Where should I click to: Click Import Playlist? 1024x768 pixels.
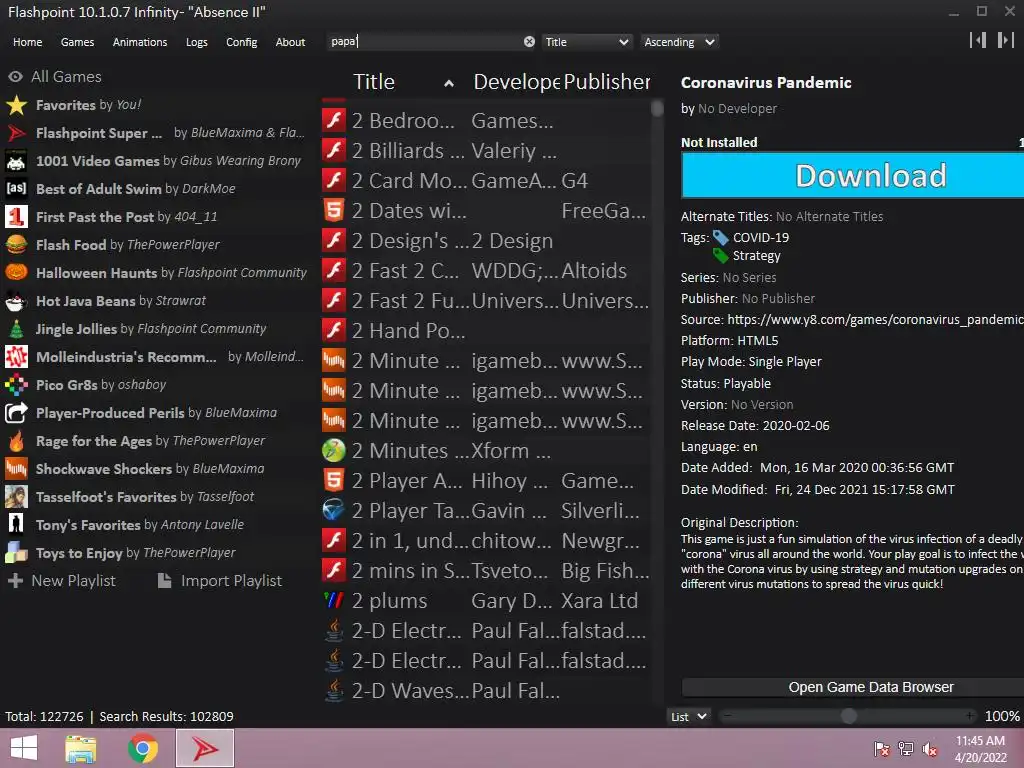click(220, 581)
